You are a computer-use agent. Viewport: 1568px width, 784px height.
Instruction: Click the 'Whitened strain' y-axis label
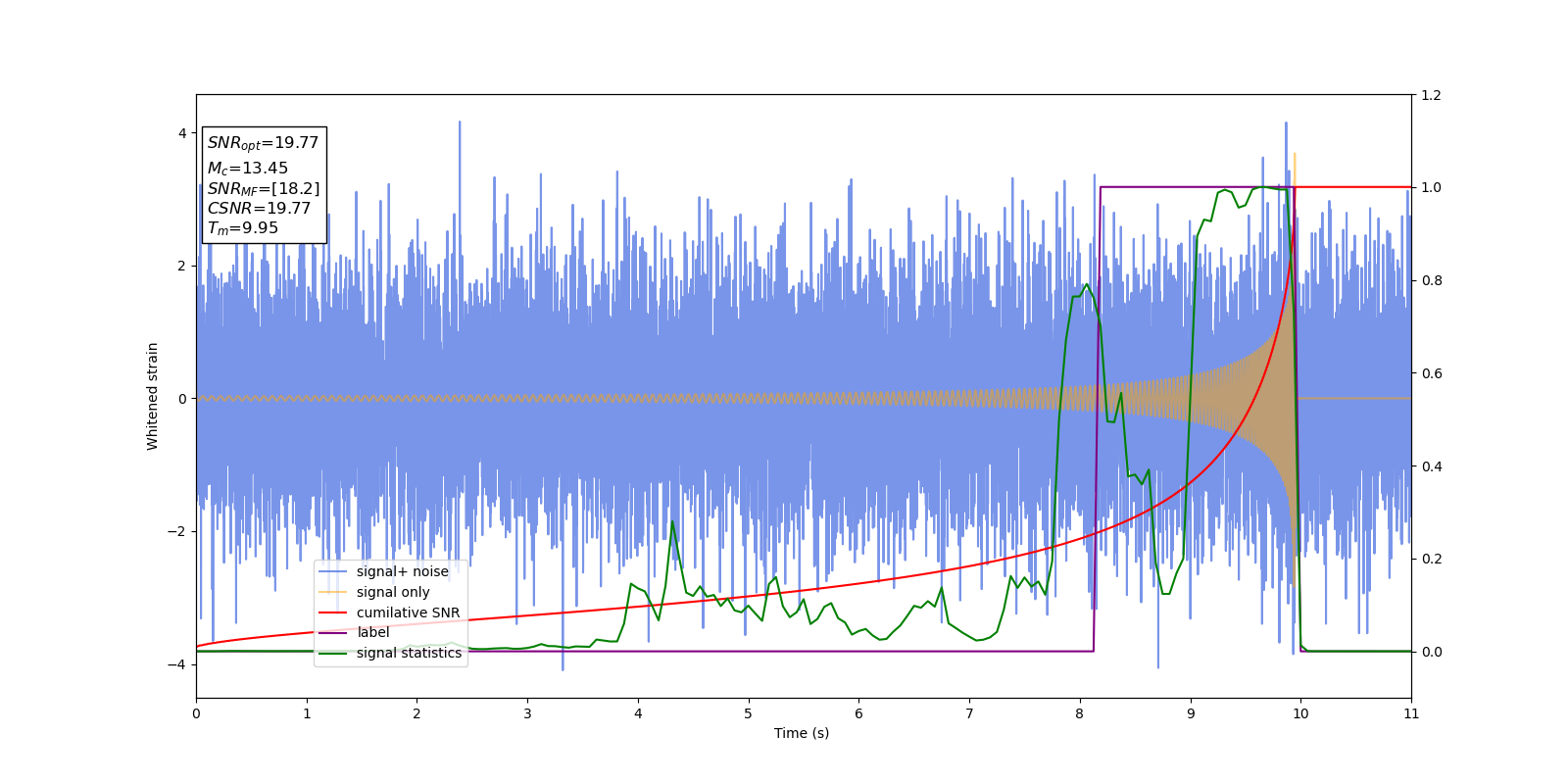point(153,396)
